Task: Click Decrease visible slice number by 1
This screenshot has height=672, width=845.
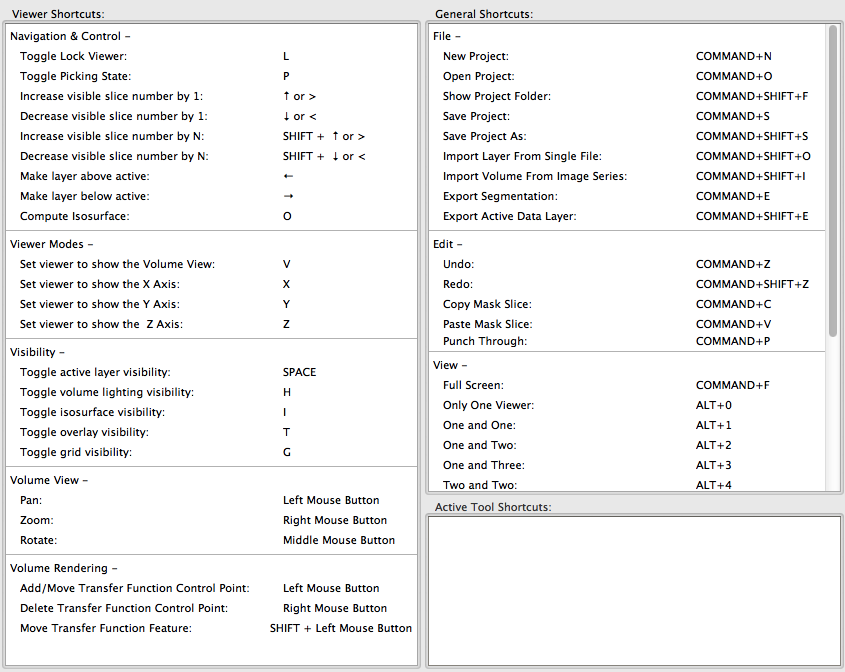Action: [x=114, y=116]
